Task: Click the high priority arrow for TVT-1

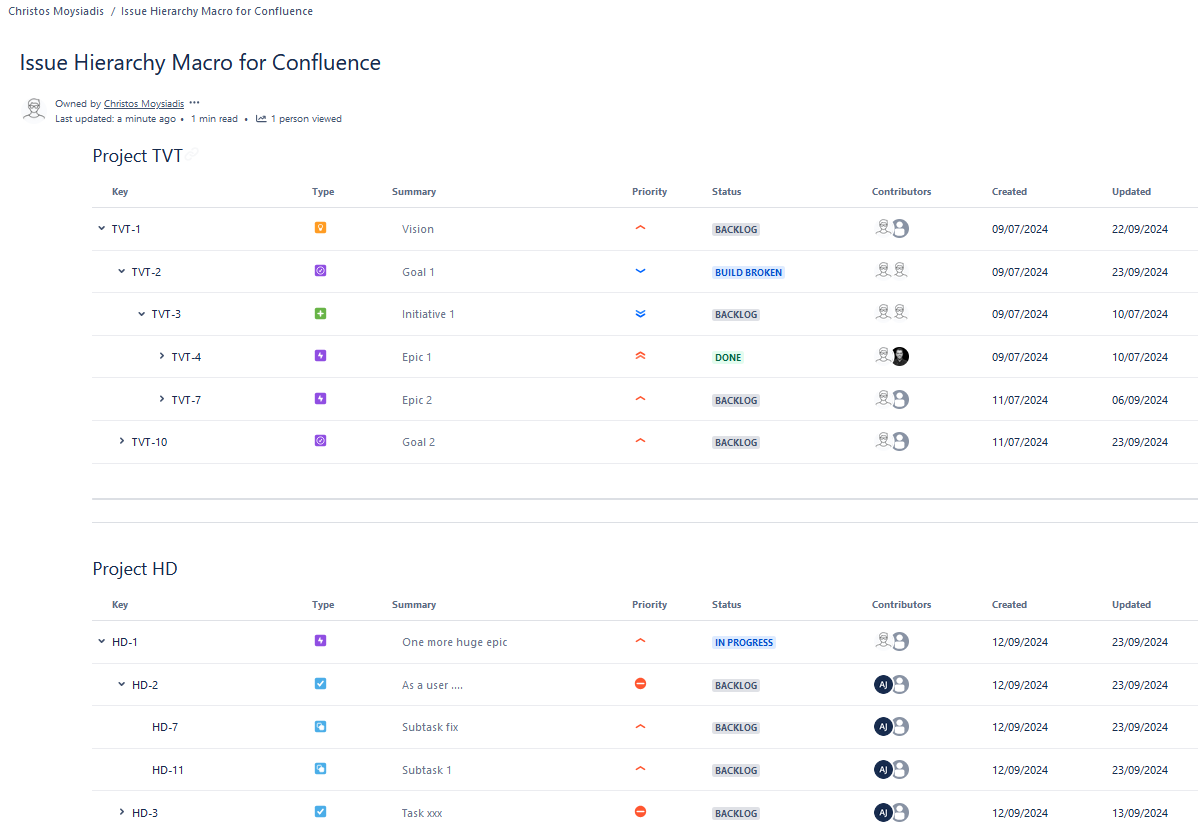Action: pos(640,228)
